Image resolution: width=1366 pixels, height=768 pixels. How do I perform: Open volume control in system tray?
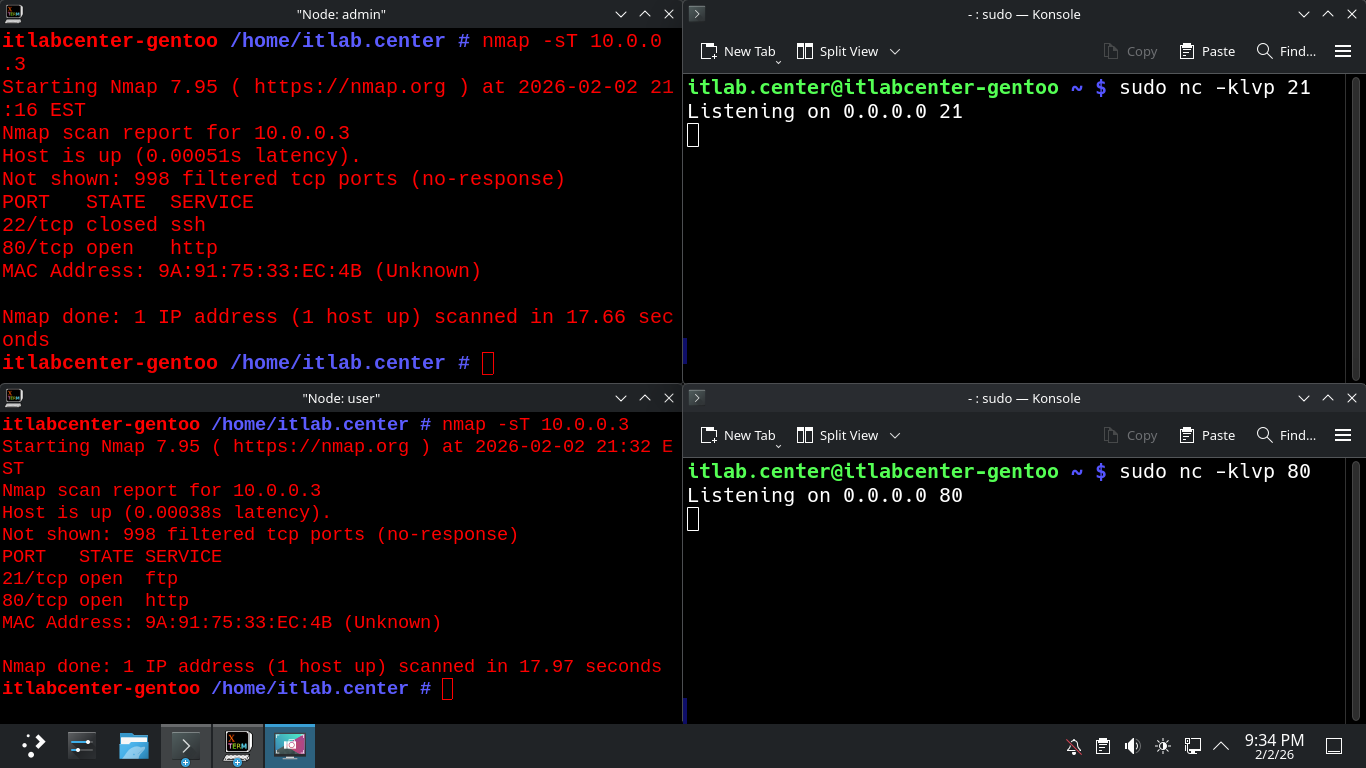[1132, 746]
